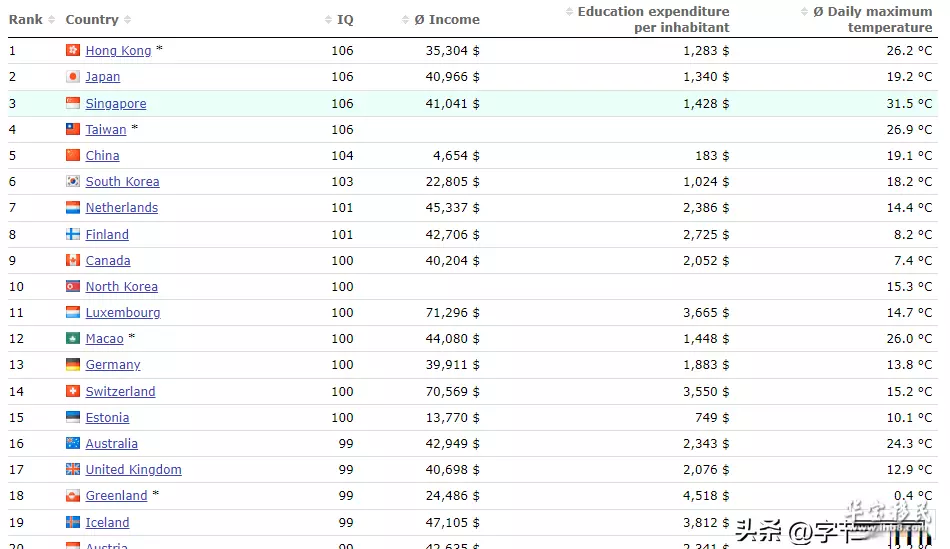
Task: Sort by Daily maximum temperature header
Action: 870,20
